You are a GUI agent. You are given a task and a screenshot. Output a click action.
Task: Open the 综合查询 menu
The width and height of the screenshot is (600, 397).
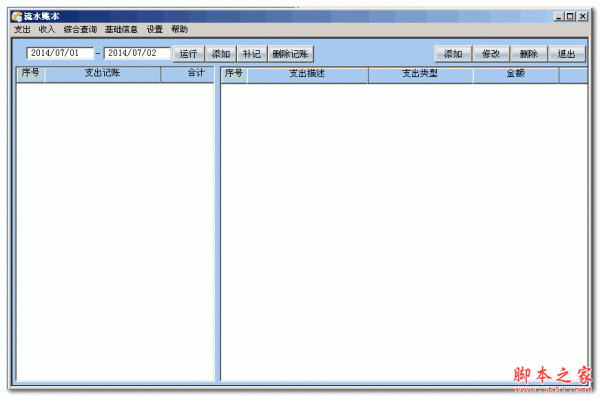tap(80, 29)
